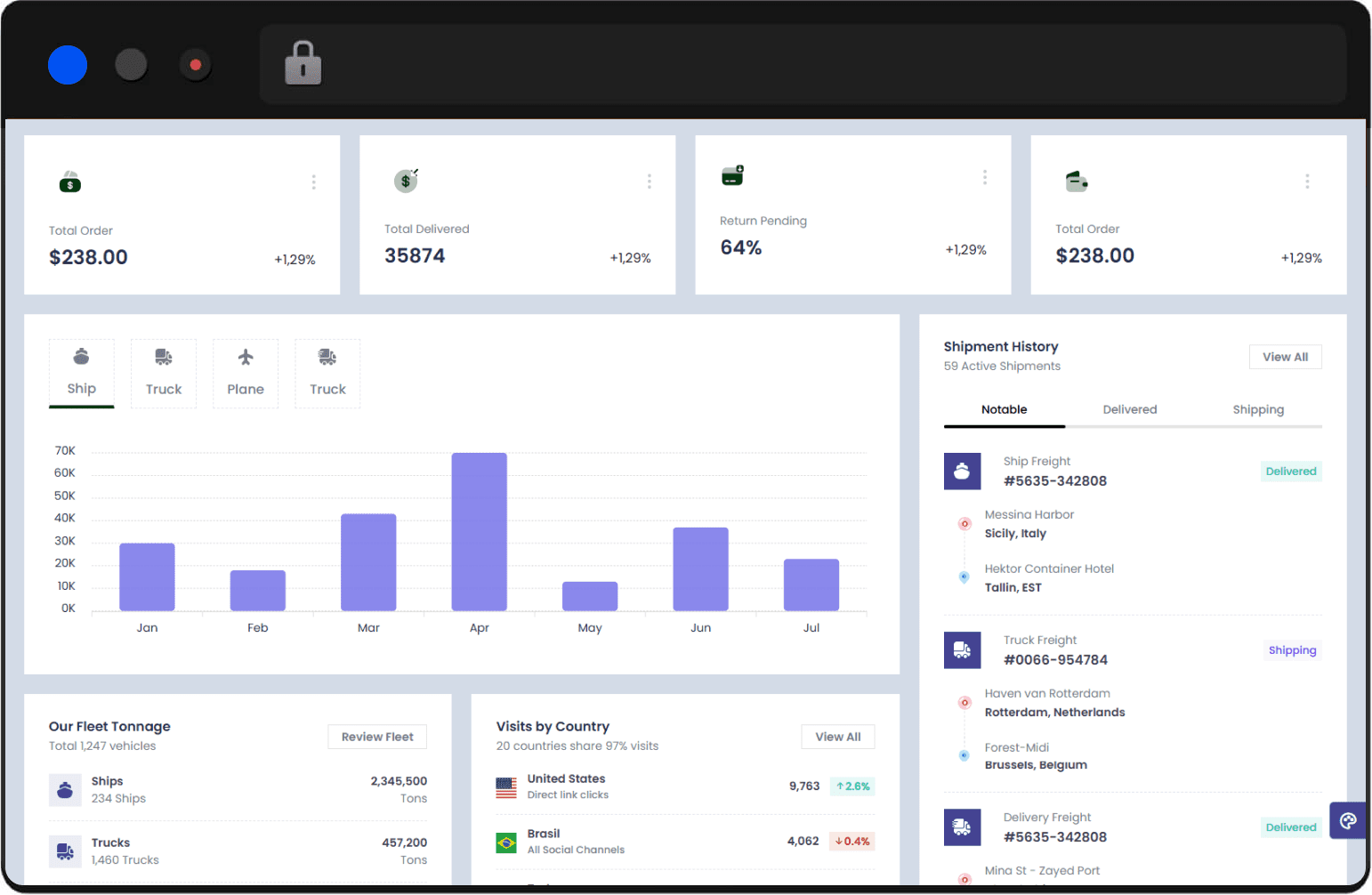Screen dimensions: 1372x895
Task: Switch to the Plane chart tab
Action: click(246, 374)
